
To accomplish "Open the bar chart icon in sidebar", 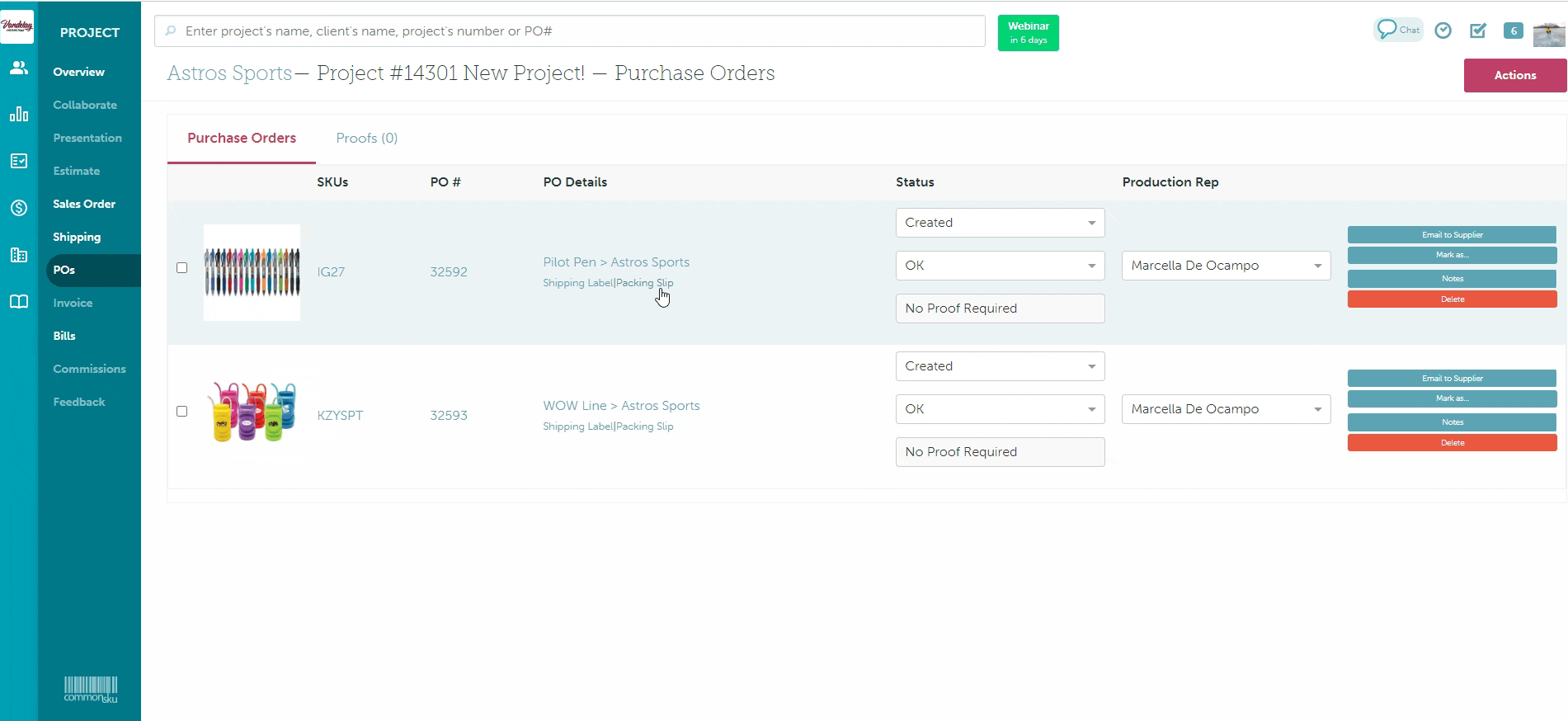I will pos(19,115).
